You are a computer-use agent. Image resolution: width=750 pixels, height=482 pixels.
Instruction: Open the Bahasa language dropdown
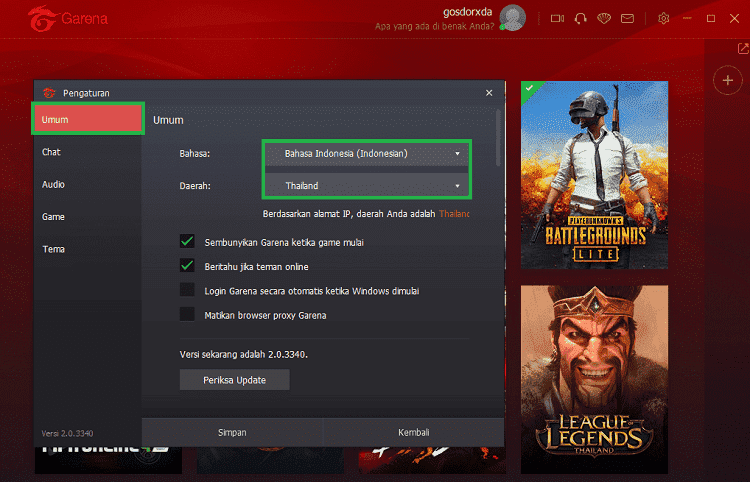367,153
